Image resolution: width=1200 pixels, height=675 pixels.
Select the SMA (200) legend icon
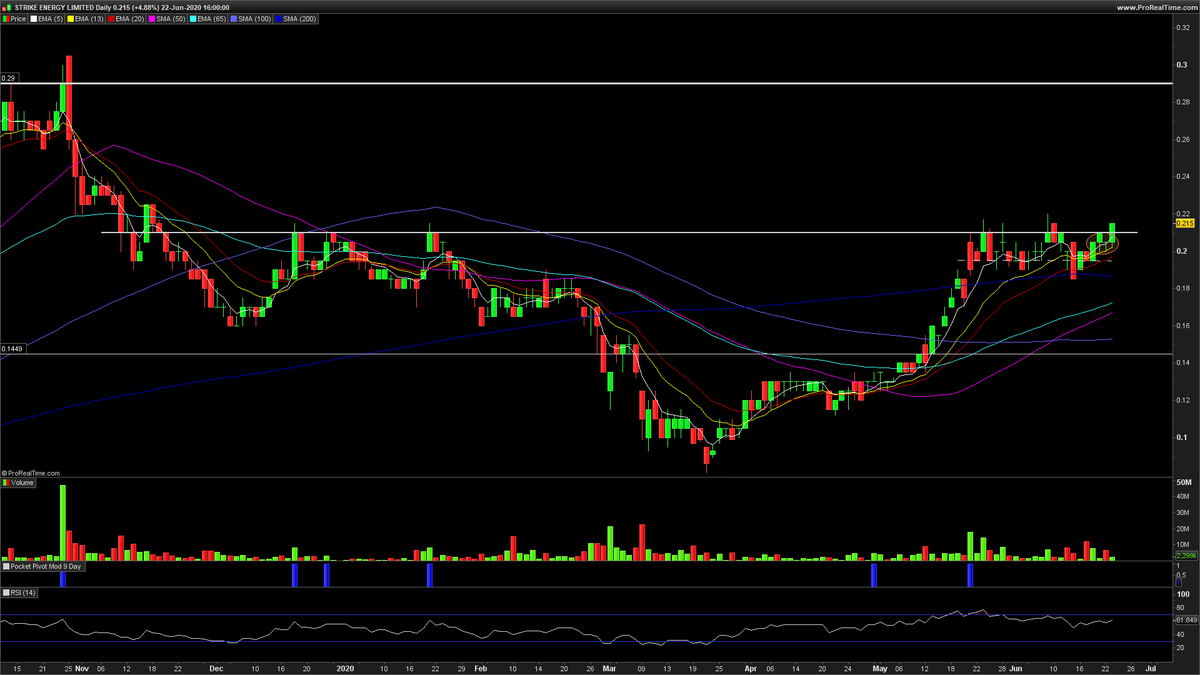click(278, 19)
